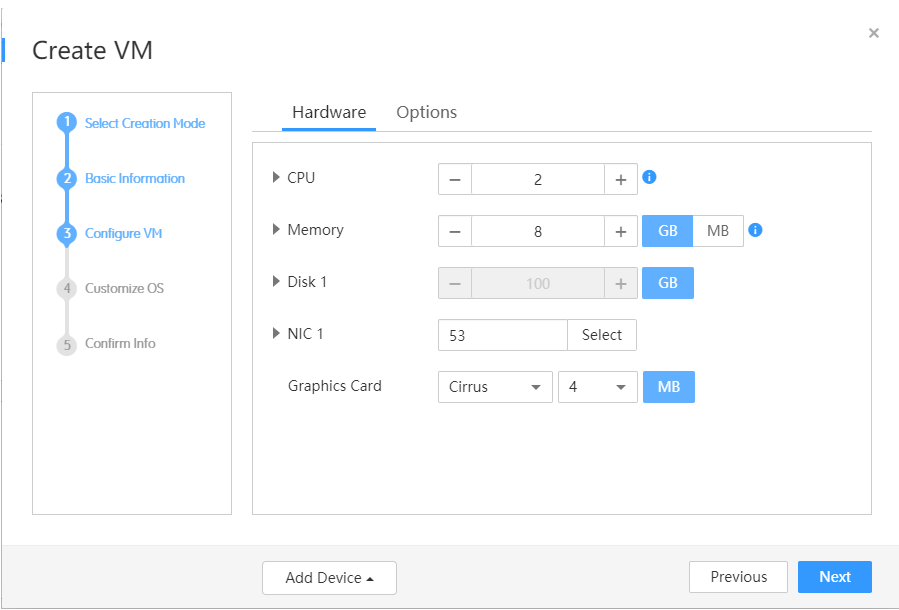Click the Disk 1 GB unit button
This screenshot has height=610, width=899.
pyautogui.click(x=668, y=284)
